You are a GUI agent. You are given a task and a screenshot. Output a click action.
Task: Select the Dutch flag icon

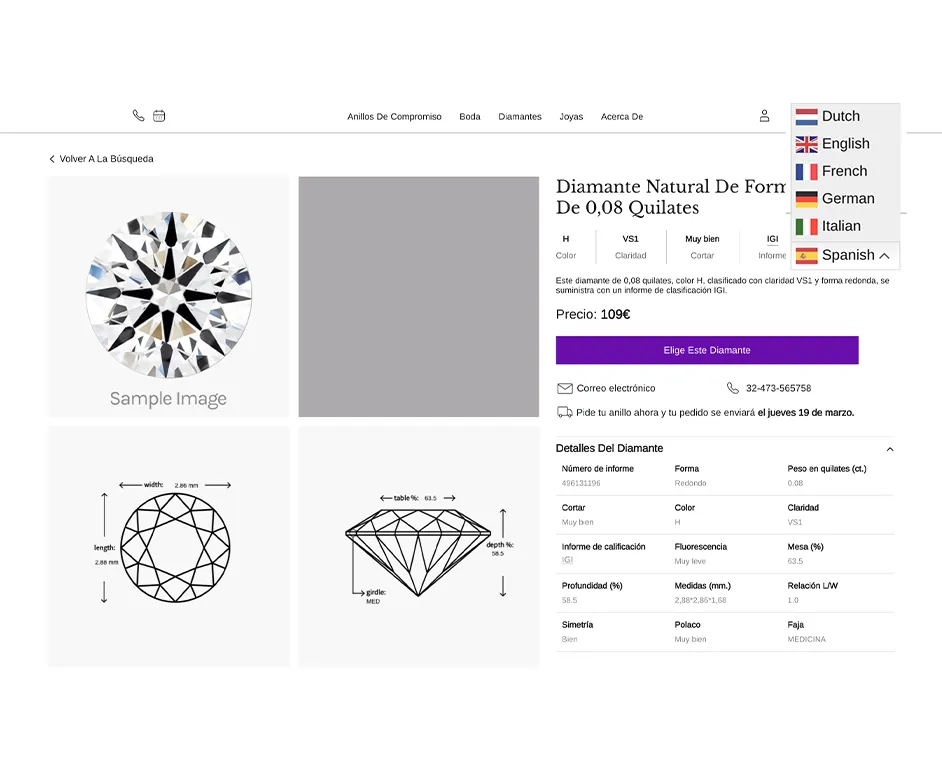[x=805, y=116]
